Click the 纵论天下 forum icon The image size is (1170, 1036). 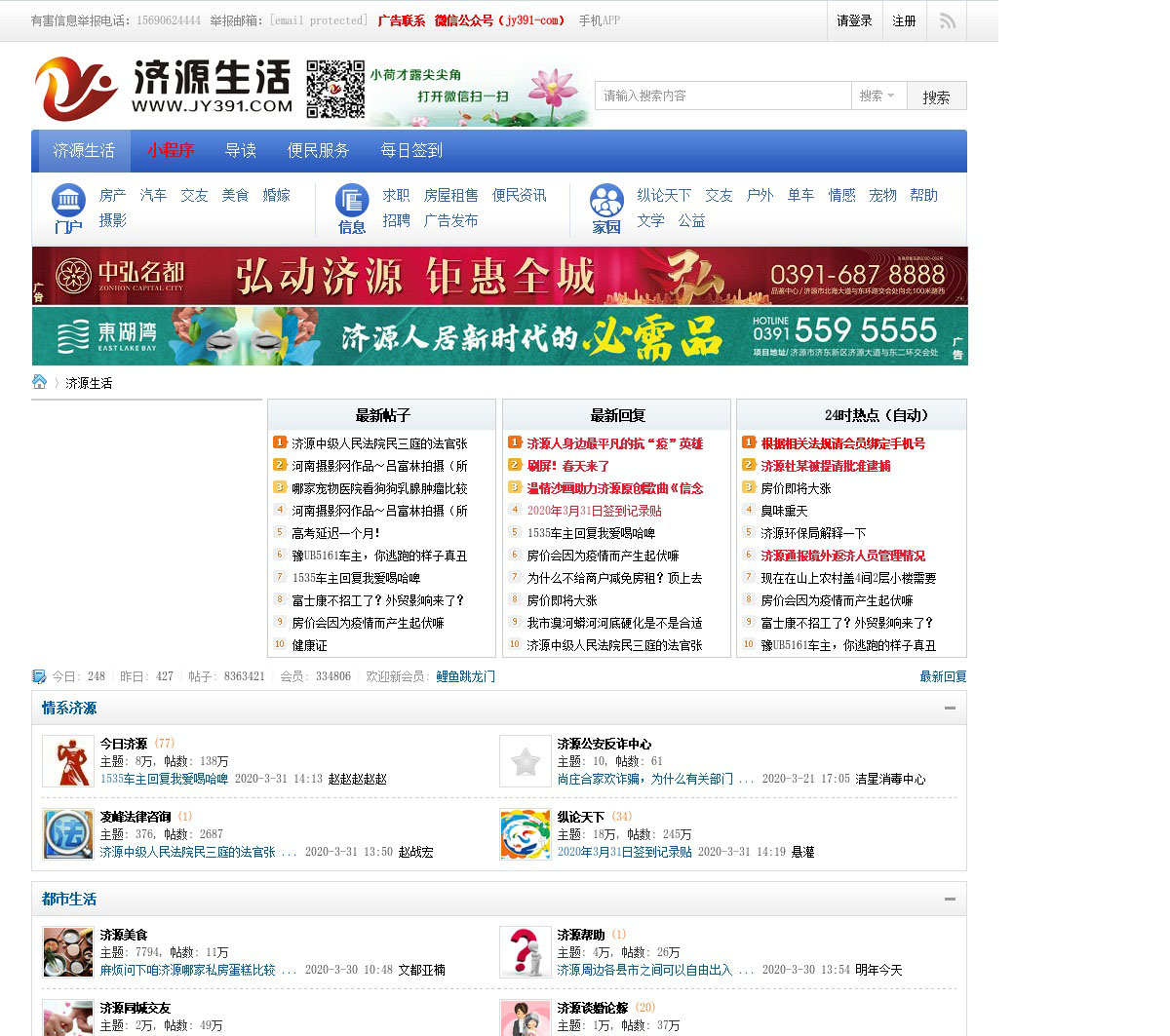tap(525, 834)
